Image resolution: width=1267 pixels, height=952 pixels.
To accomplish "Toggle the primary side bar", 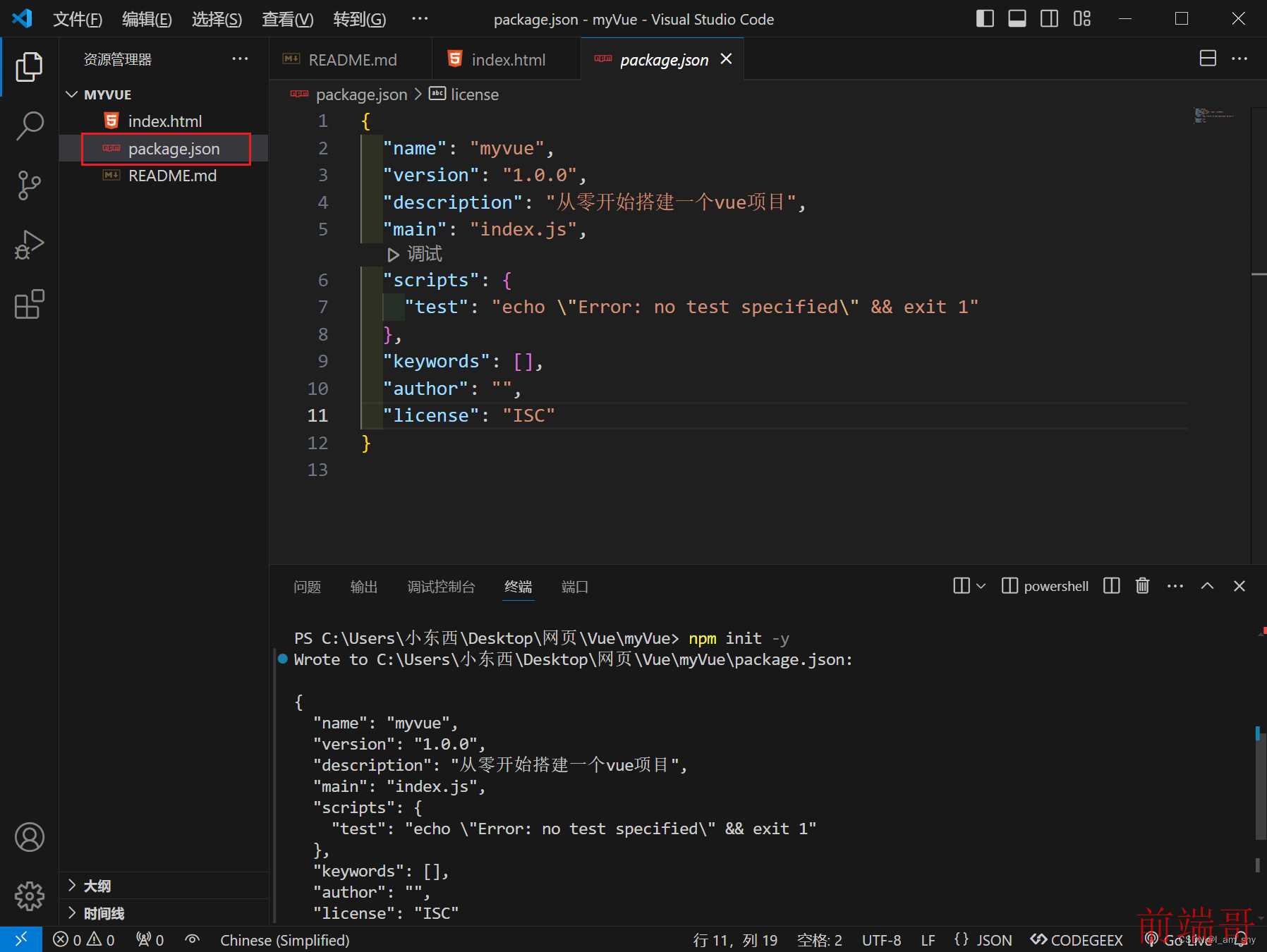I will [x=985, y=19].
